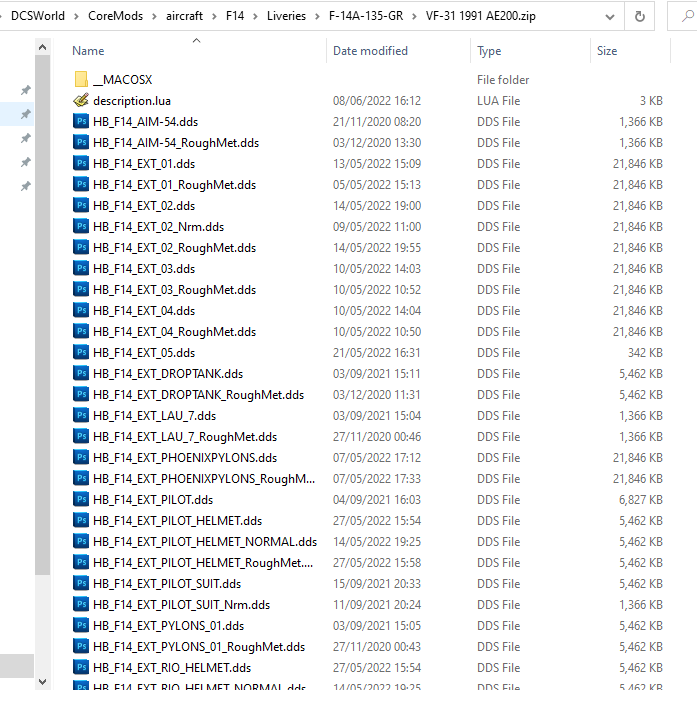Expand the chevron after CoreMods breadcrumb
The width and height of the screenshot is (697, 706).
154,17
